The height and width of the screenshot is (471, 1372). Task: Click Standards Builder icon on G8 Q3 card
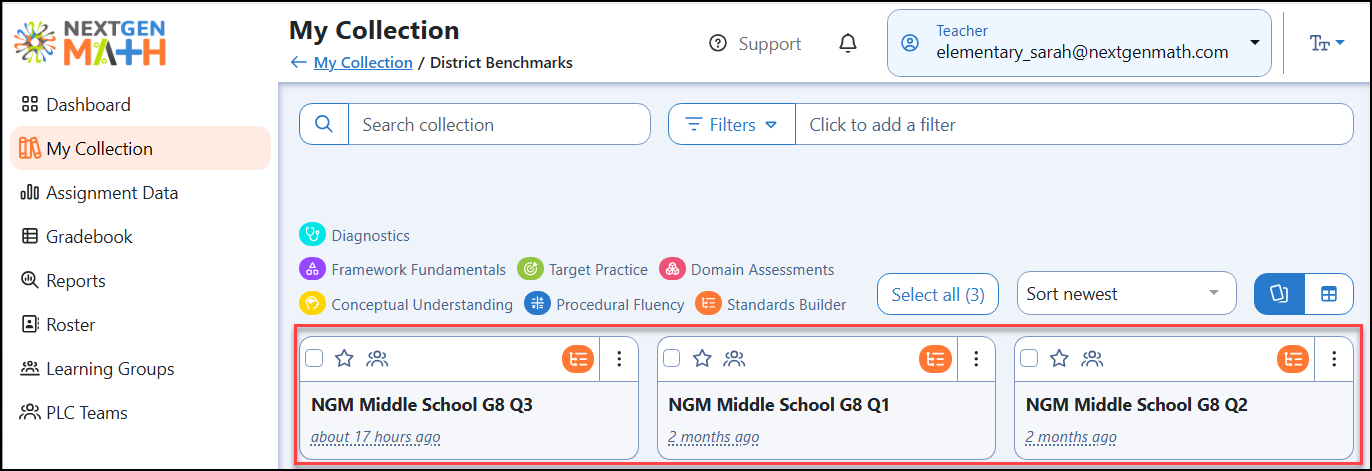pyautogui.click(x=578, y=359)
